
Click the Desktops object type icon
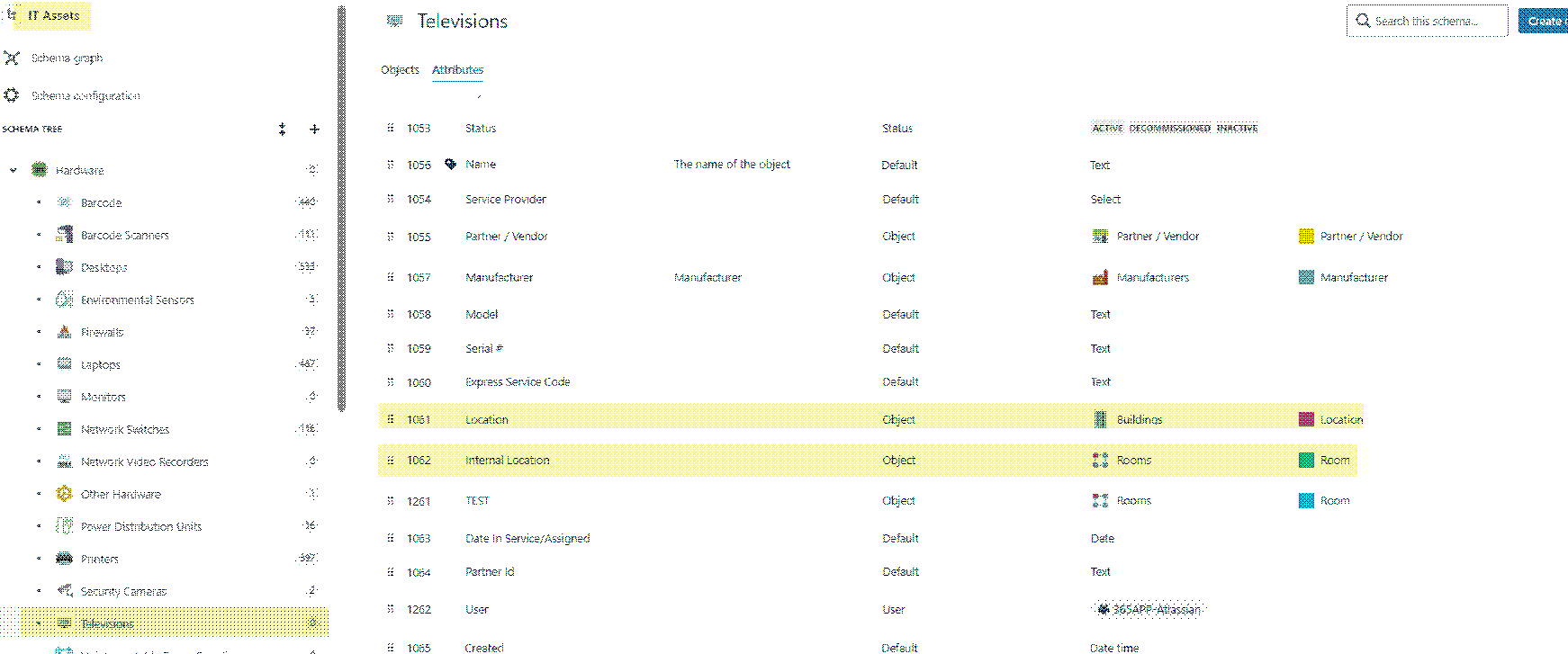[65, 267]
